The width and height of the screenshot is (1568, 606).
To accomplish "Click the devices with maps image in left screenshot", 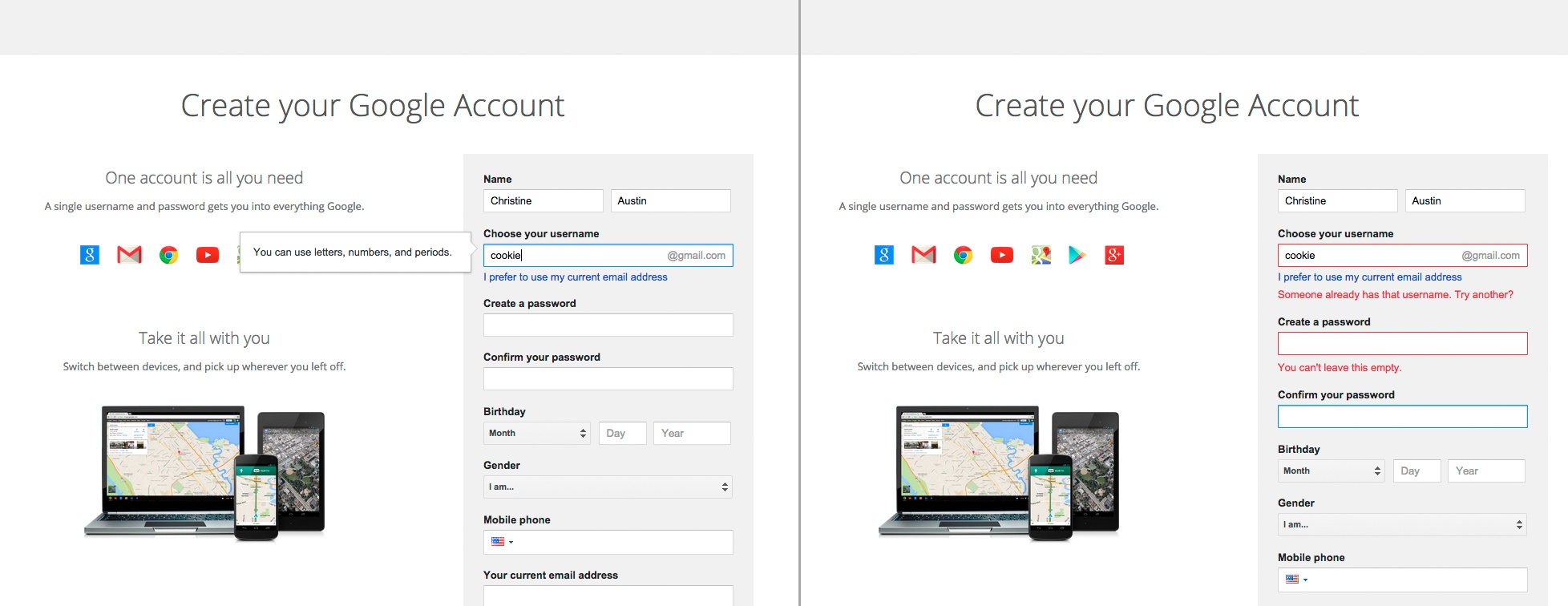I will pos(204,473).
